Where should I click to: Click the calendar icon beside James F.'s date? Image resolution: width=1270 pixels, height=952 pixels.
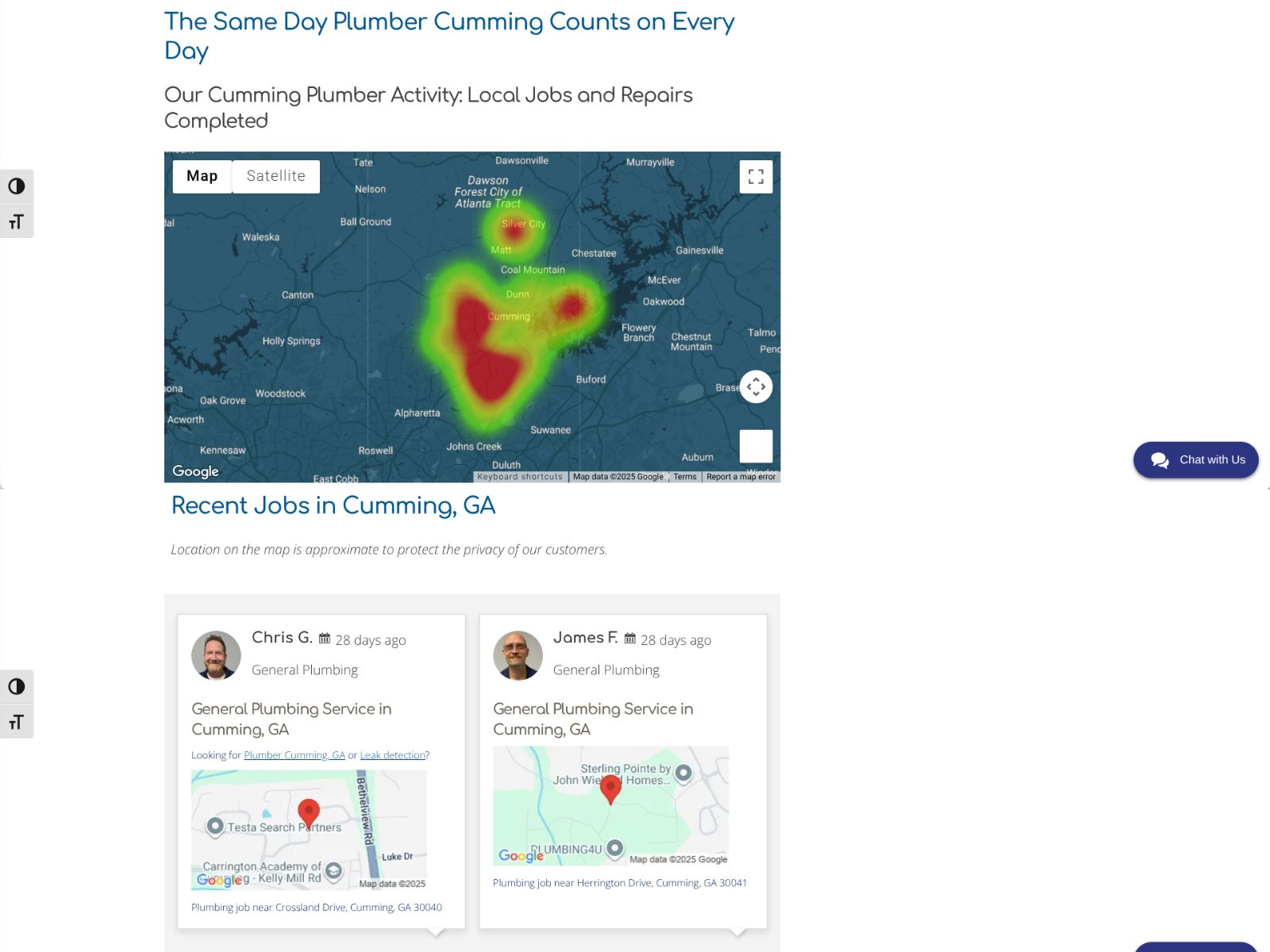(629, 637)
